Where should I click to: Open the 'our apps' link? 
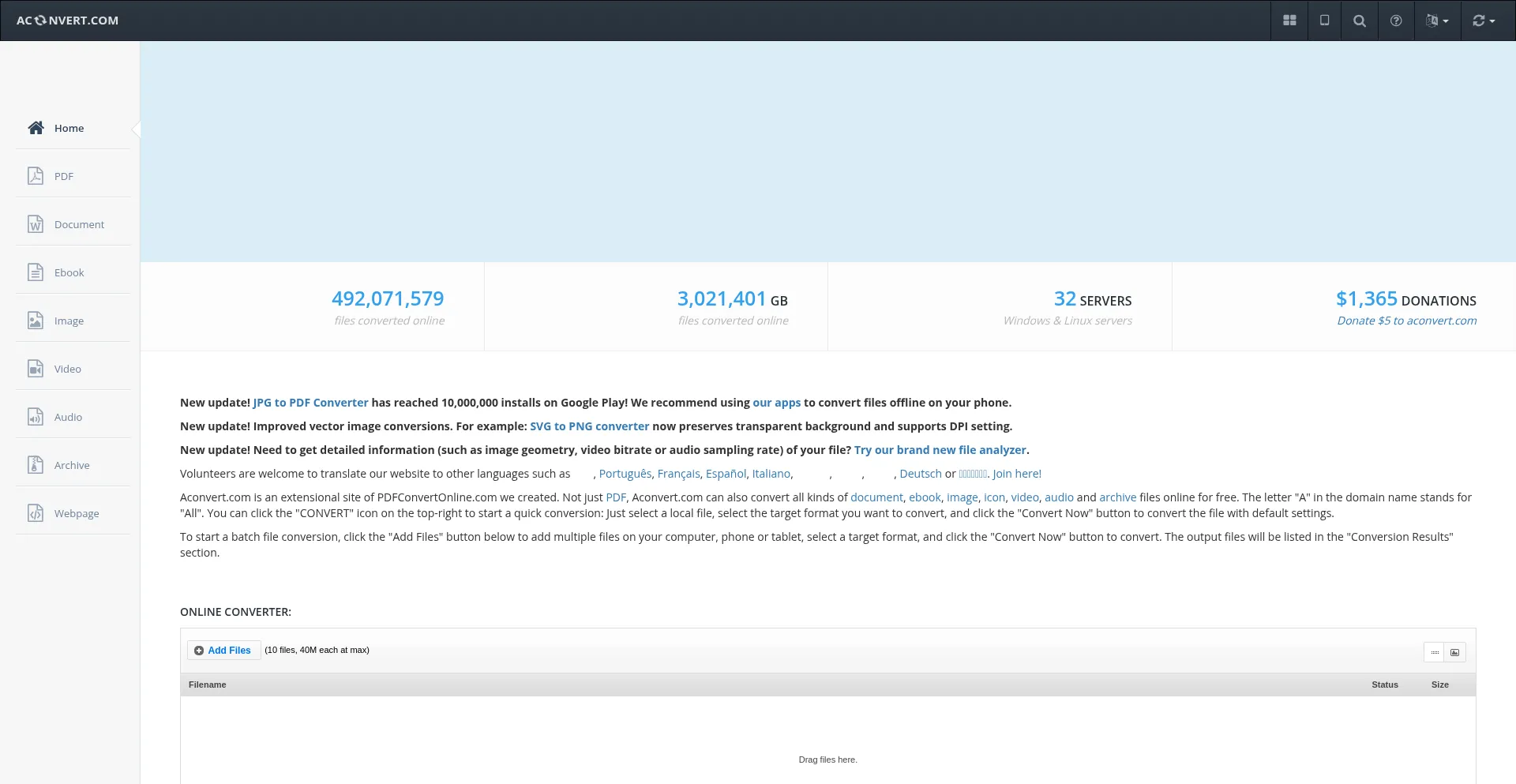[x=776, y=403]
